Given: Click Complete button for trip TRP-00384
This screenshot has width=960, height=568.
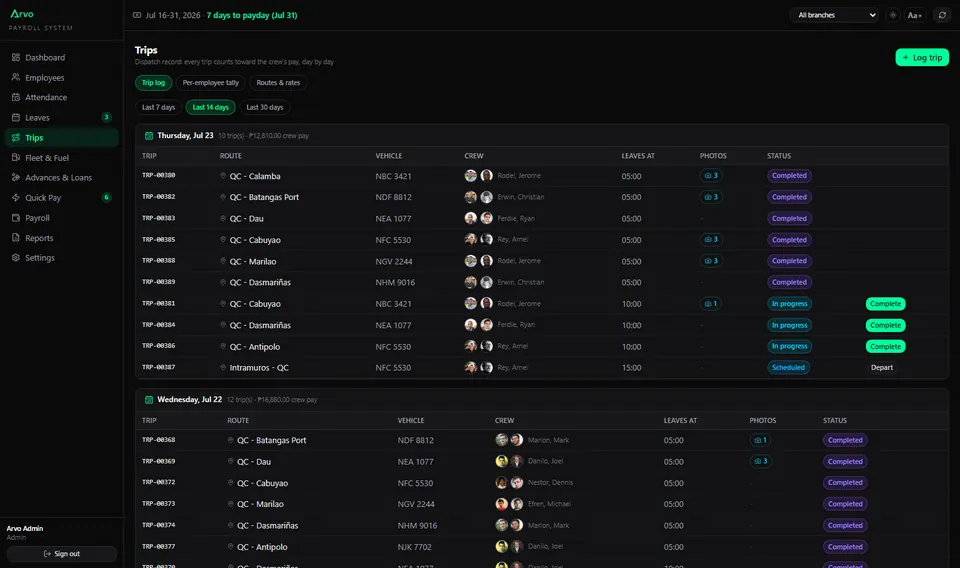Looking at the screenshot, I should (x=885, y=325).
